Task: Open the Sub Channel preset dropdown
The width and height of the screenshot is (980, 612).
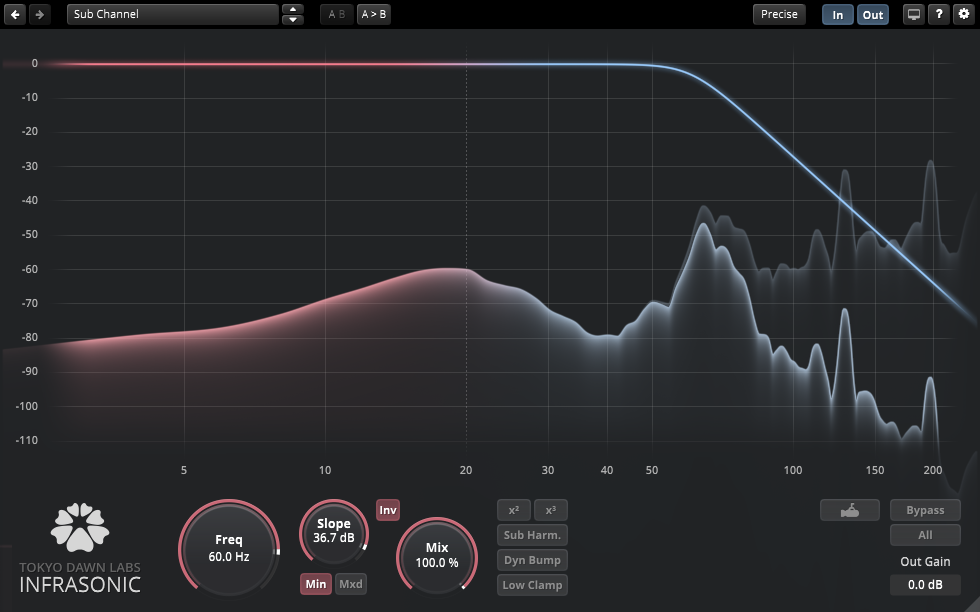Action: [x=172, y=14]
